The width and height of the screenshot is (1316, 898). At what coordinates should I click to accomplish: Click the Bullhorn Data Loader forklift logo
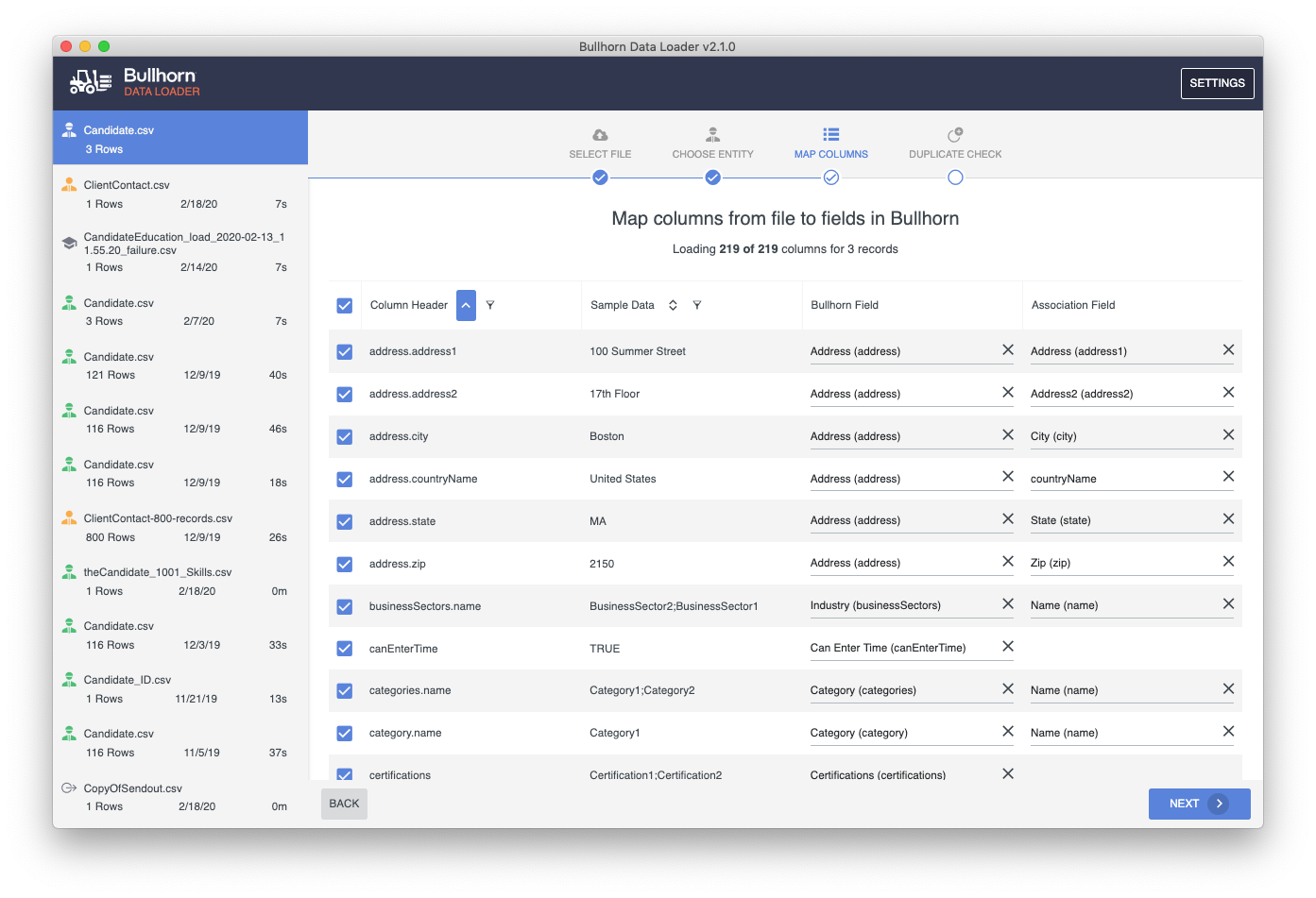coord(91,82)
